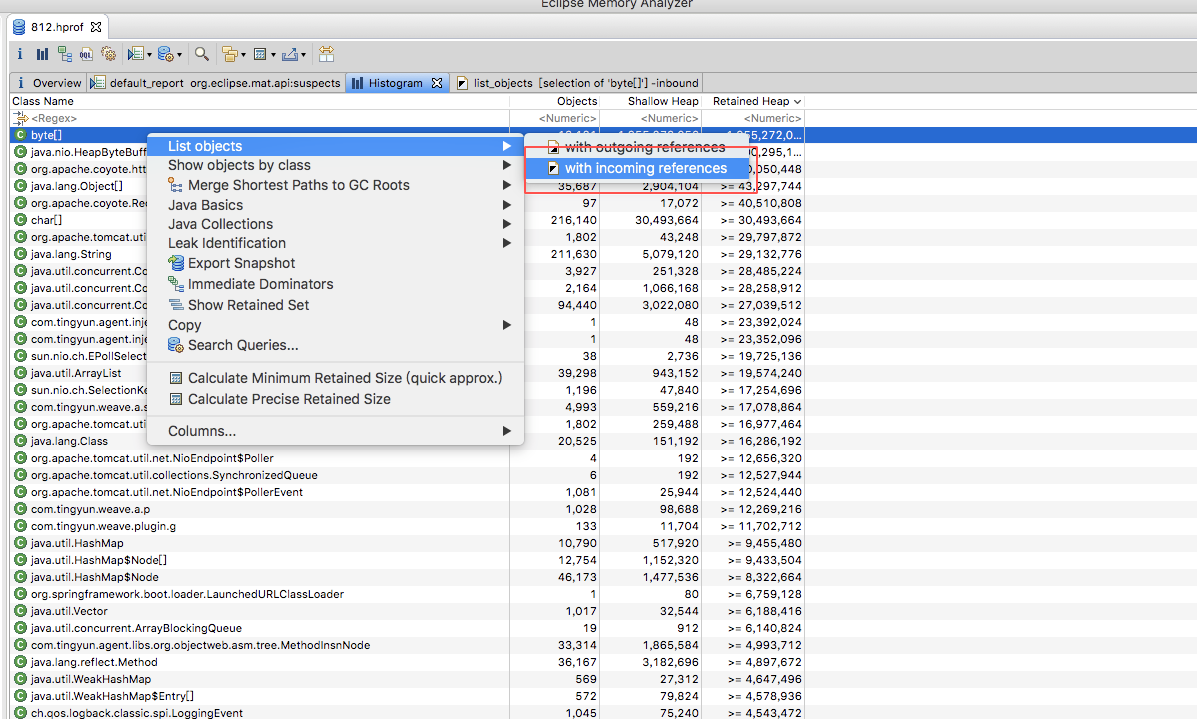Screen dimensions: 1197x719
Task: Open the dominator tree toolbar icon
Action: point(63,54)
